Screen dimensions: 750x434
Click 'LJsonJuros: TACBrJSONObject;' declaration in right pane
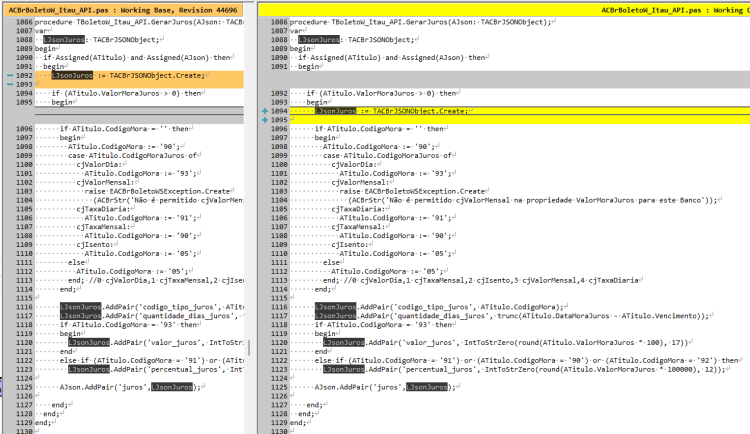coord(356,40)
